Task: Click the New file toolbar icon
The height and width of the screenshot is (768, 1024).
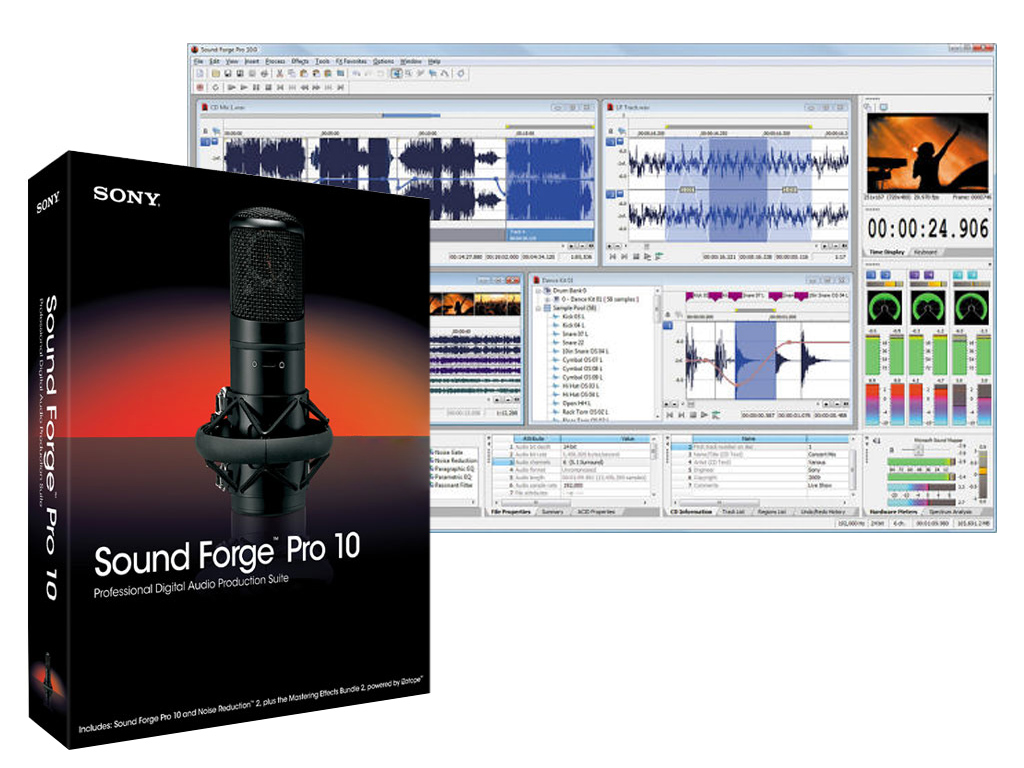Action: (200, 74)
